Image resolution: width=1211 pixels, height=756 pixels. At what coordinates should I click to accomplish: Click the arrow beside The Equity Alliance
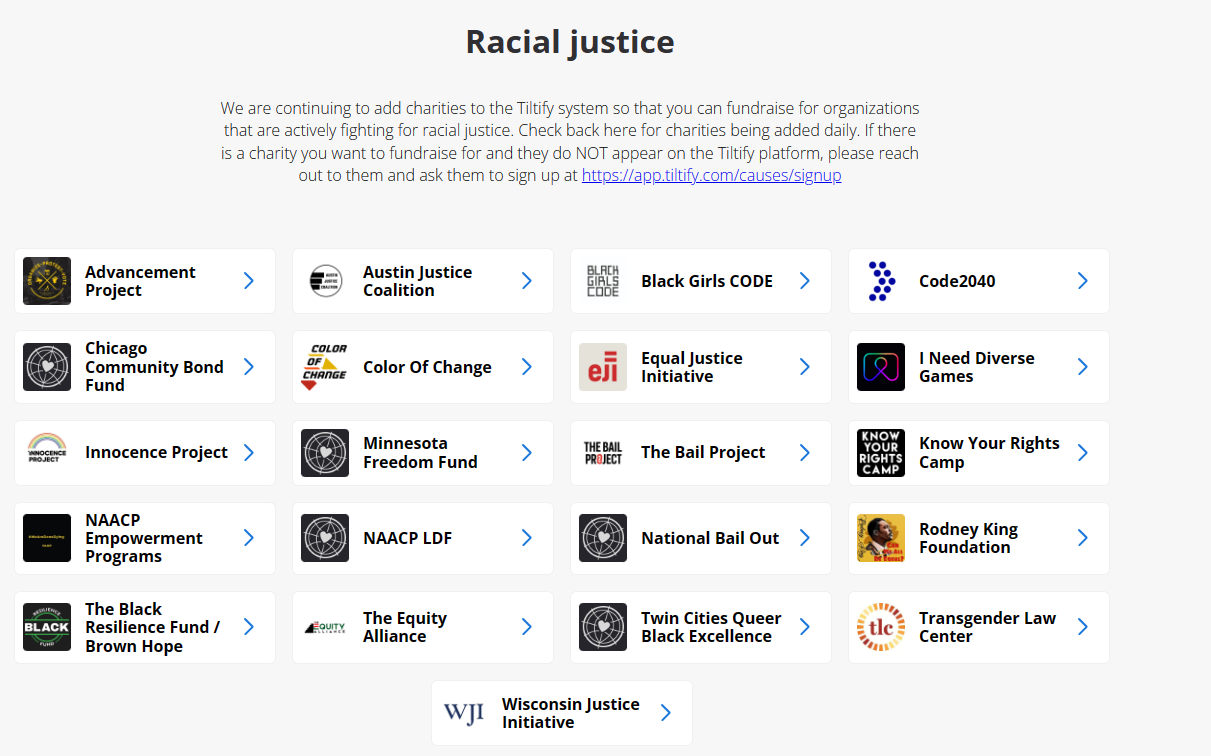[527, 627]
